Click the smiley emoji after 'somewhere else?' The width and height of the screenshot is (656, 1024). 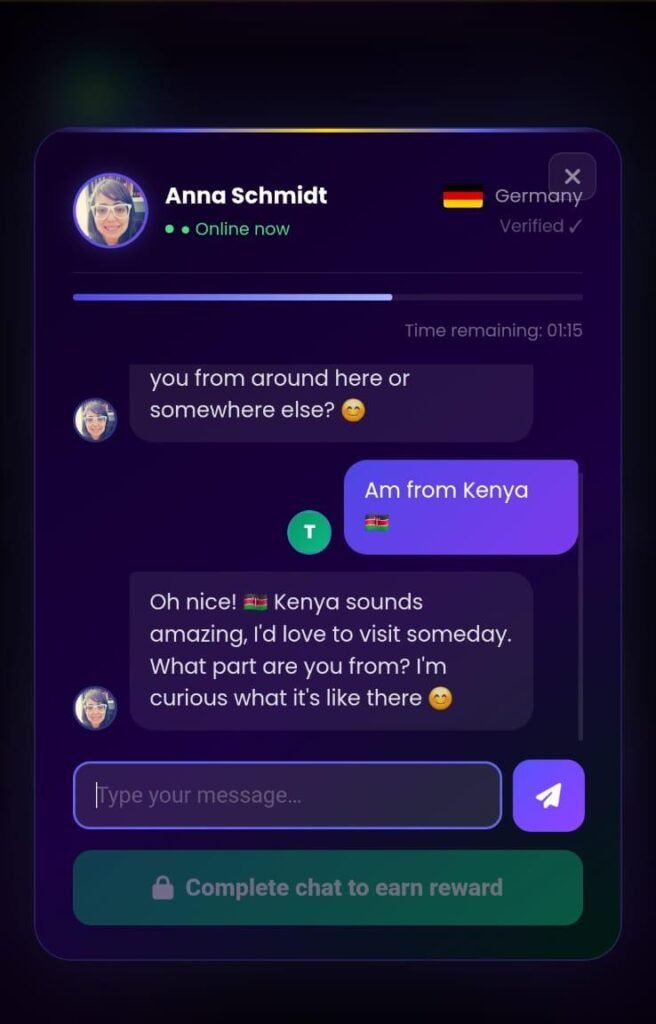(x=353, y=411)
